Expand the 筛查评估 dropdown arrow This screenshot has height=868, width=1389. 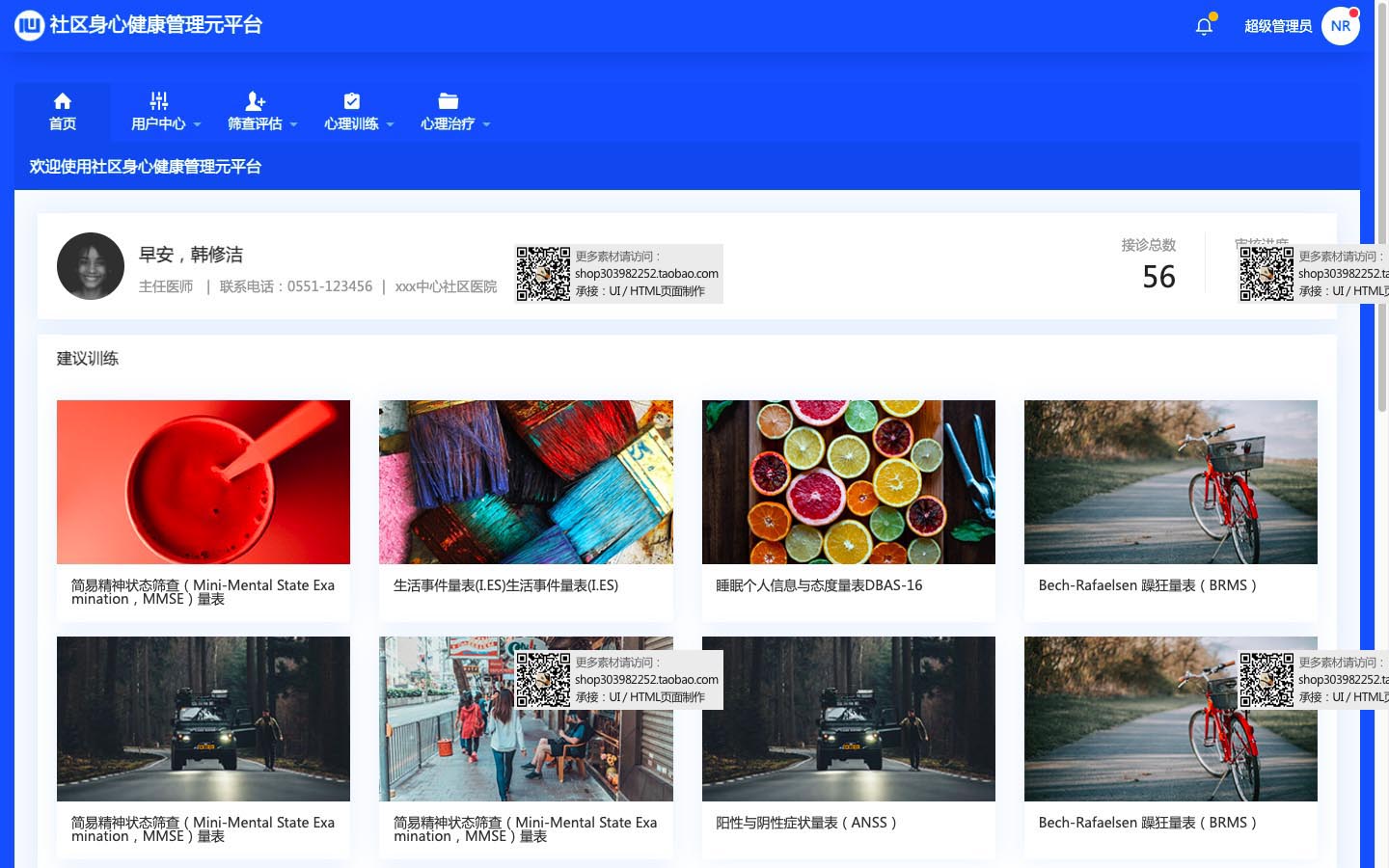coord(294,124)
